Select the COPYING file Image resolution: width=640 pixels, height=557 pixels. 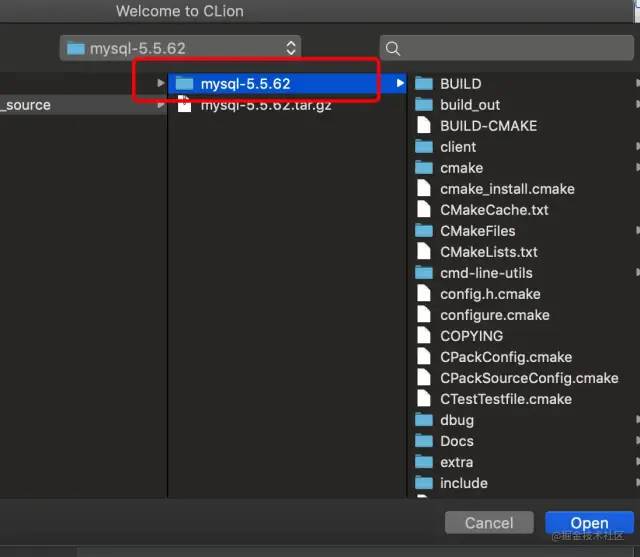pos(471,336)
